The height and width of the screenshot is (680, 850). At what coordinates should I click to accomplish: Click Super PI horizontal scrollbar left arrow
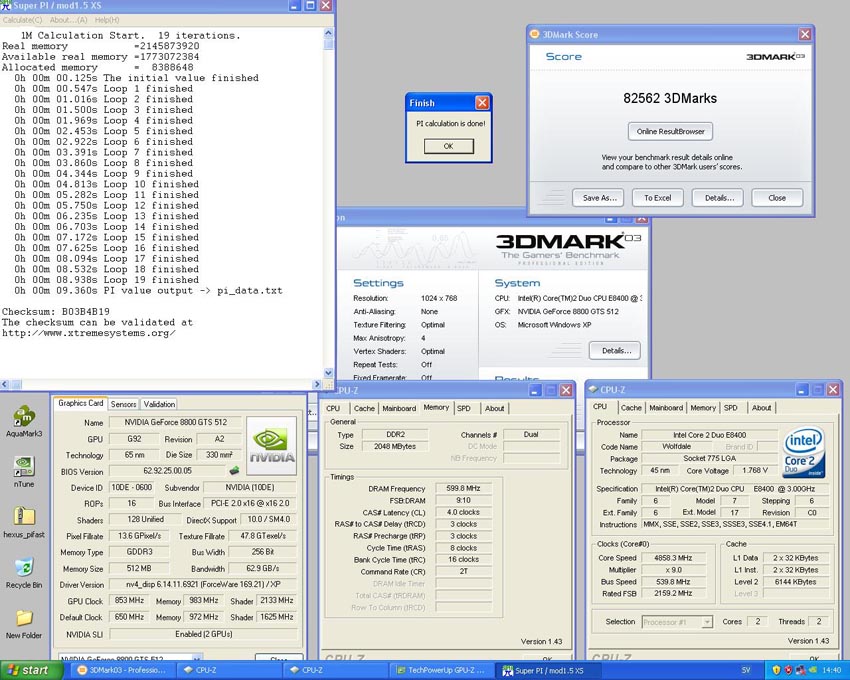click(4, 384)
